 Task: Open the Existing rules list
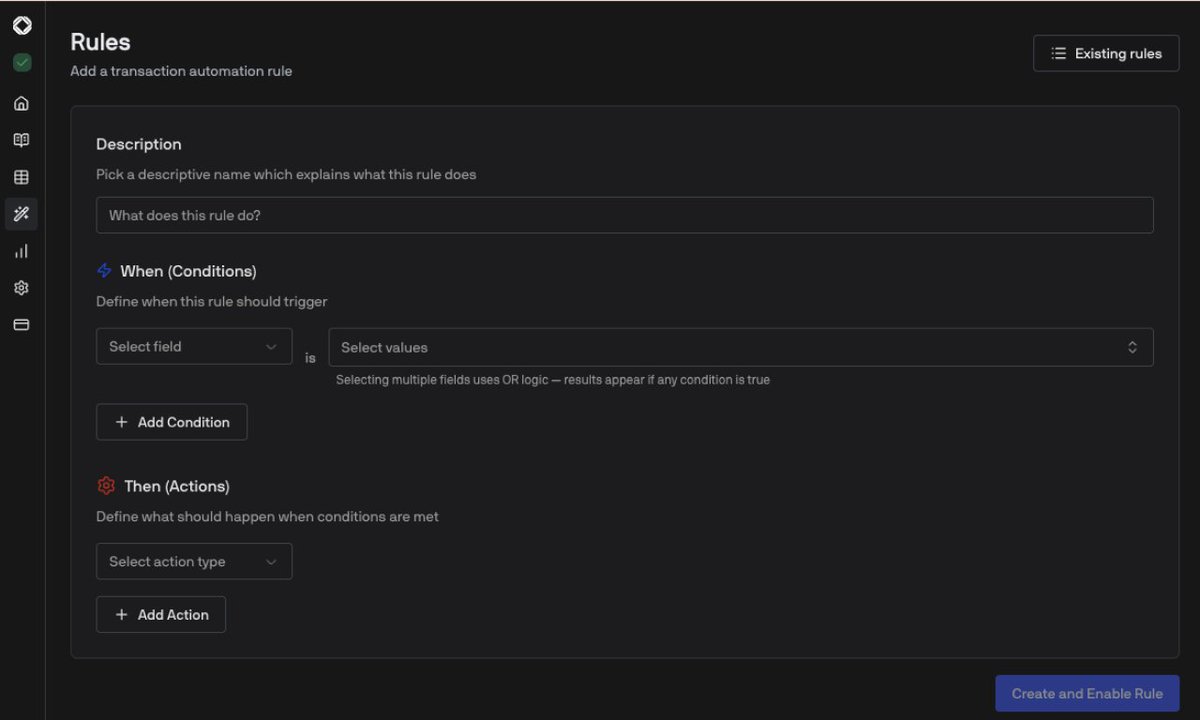click(1106, 53)
